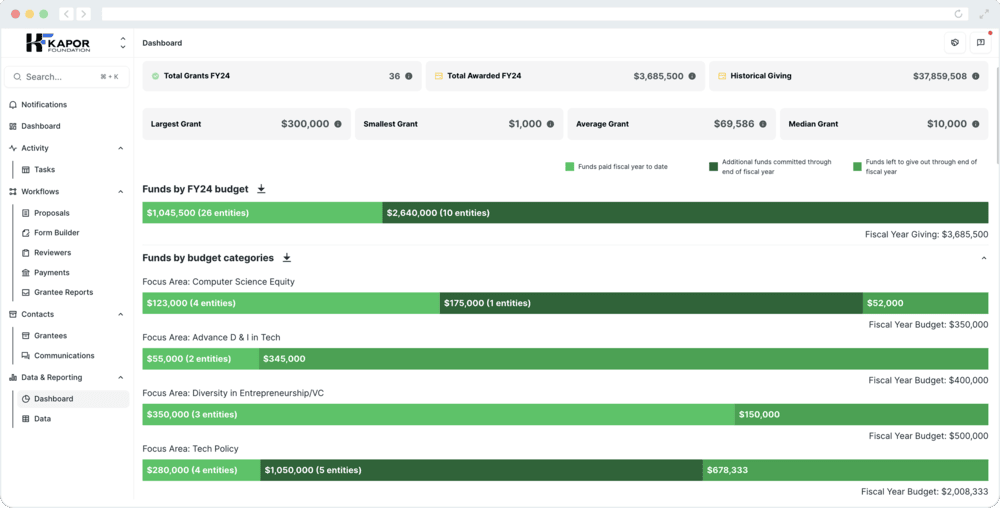The width and height of the screenshot is (1000, 508).
Task: Click info icon beside Smallest Grant
Action: (x=550, y=124)
